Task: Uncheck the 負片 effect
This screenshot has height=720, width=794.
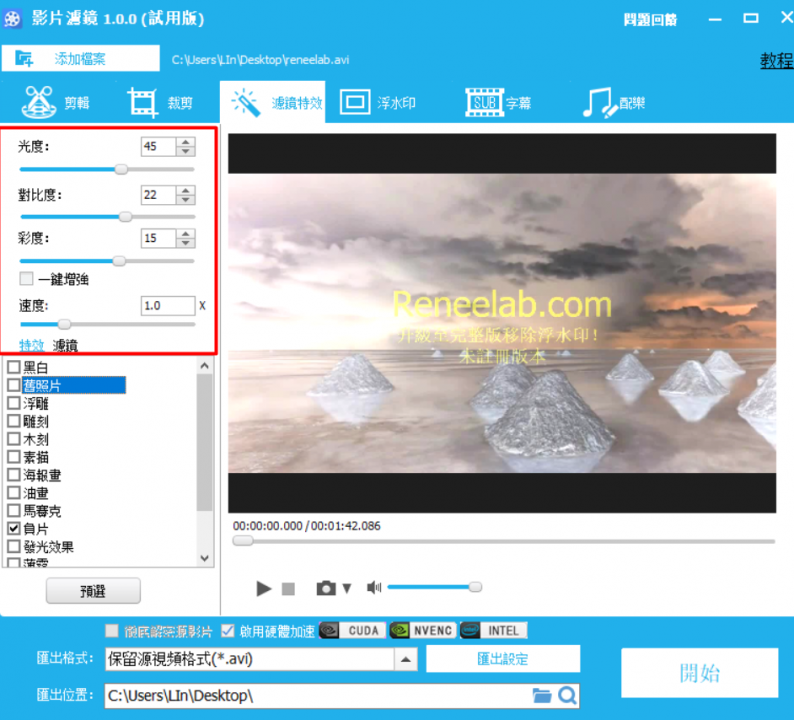Action: click(14, 529)
